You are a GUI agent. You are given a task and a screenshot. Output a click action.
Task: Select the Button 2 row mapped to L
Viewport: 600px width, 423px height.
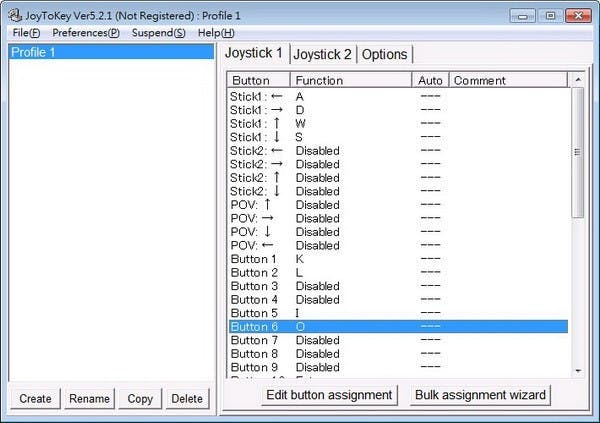pyautogui.click(x=398, y=273)
